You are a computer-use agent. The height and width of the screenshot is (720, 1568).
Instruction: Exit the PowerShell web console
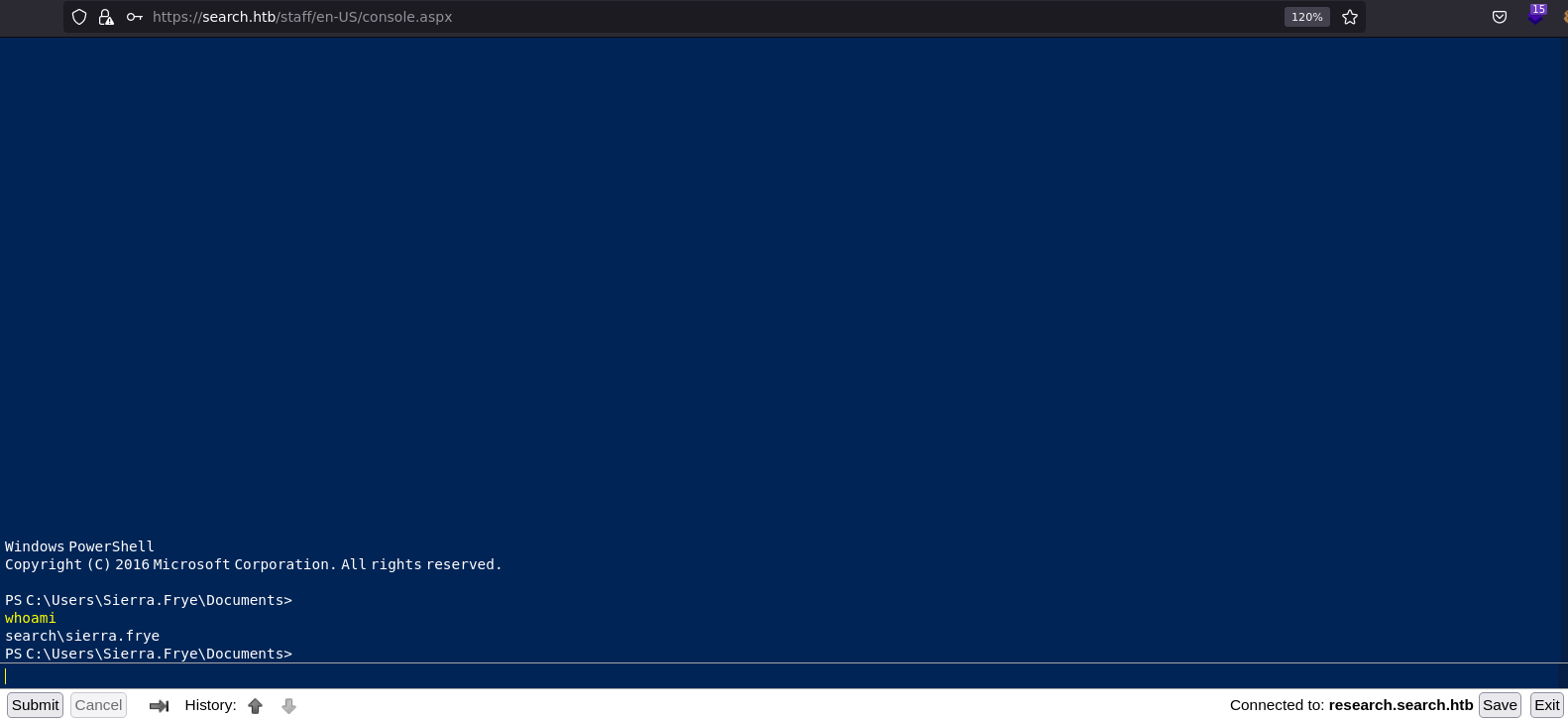click(1546, 705)
